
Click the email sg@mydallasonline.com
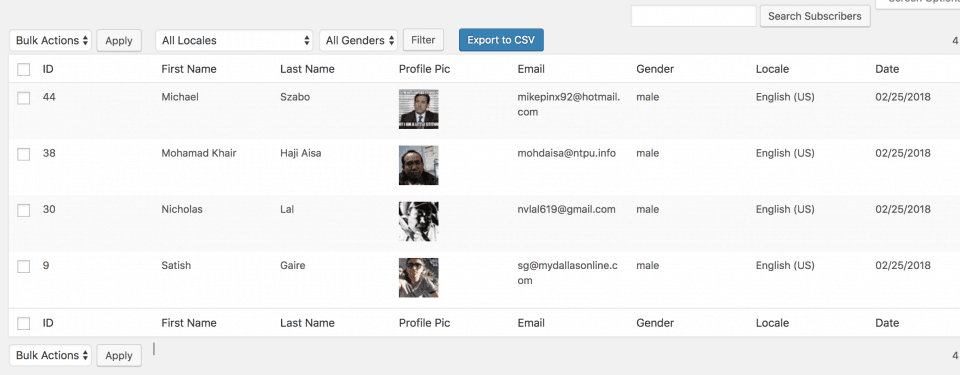(x=568, y=273)
